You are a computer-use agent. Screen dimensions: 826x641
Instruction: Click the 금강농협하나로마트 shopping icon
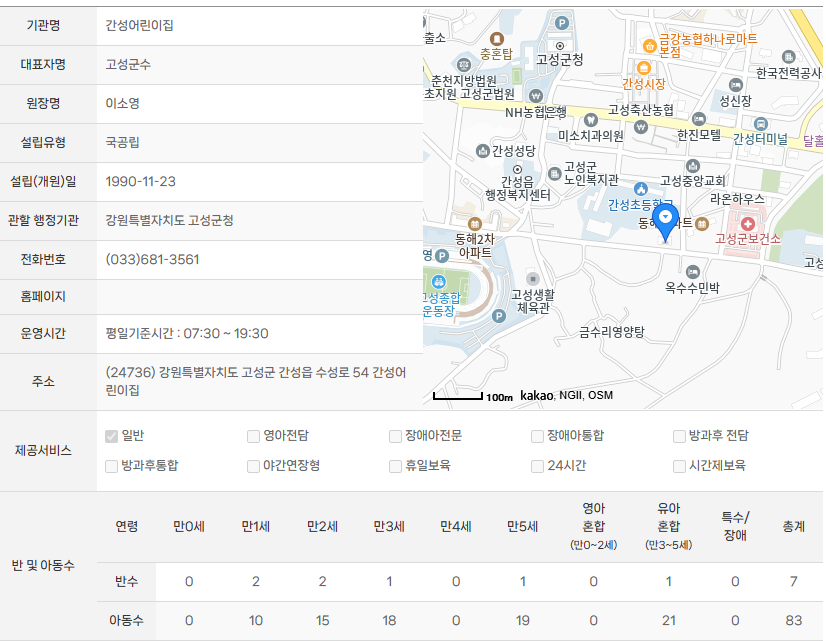click(650, 46)
